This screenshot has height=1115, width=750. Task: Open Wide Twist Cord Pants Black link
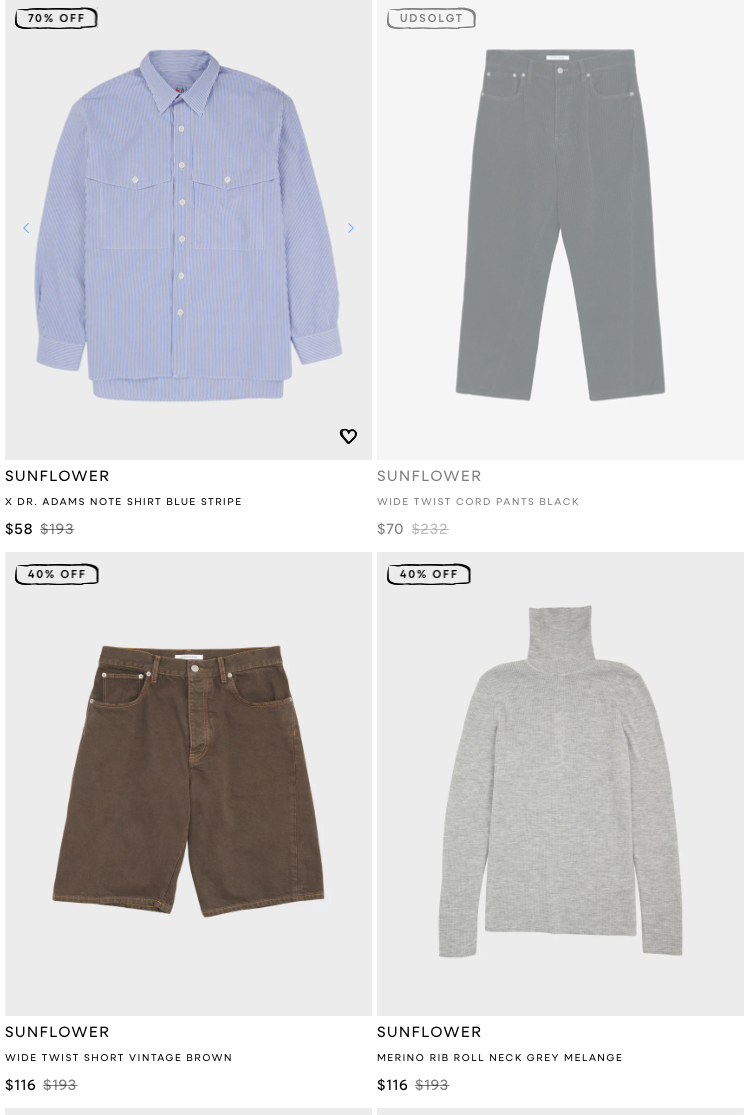click(x=478, y=501)
